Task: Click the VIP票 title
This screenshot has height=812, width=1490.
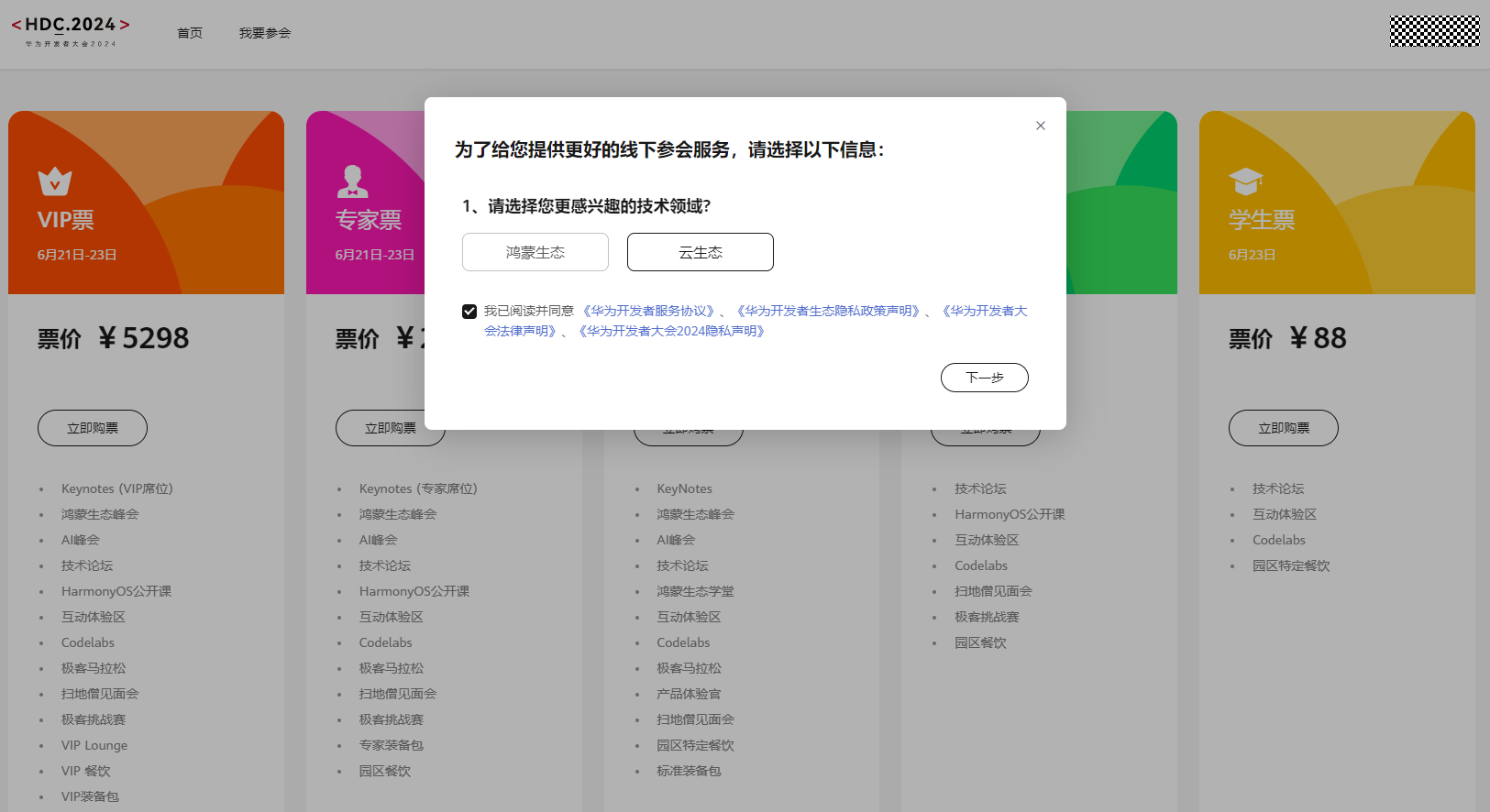Action: (66, 220)
